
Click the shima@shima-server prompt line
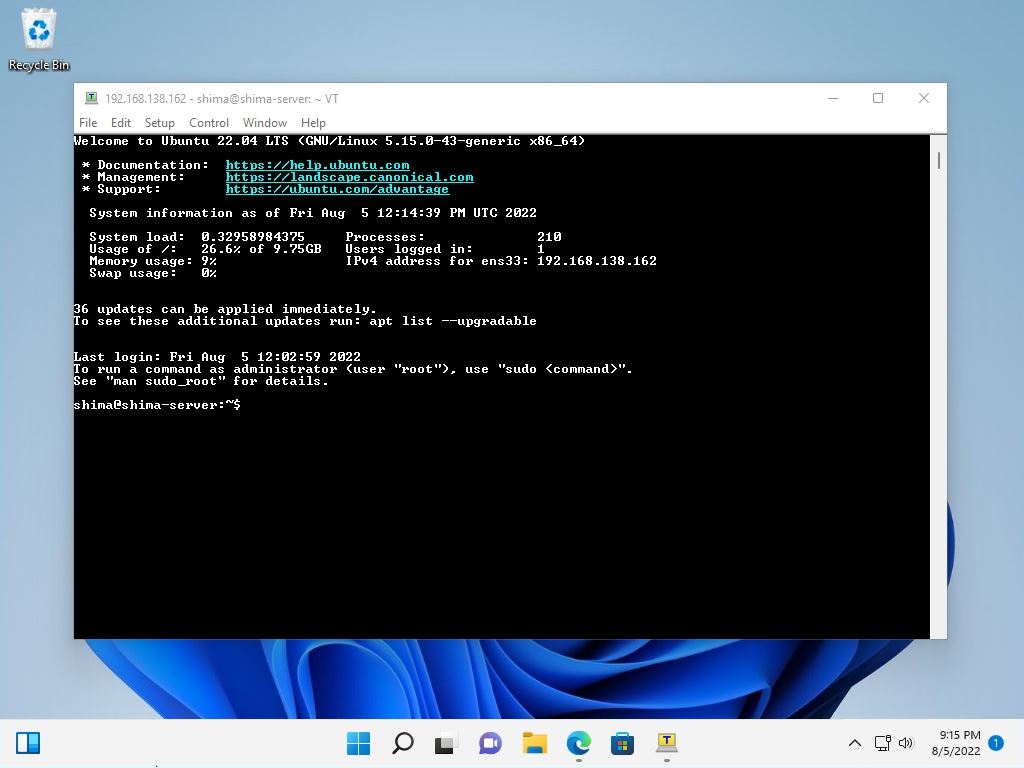pyautogui.click(x=157, y=405)
